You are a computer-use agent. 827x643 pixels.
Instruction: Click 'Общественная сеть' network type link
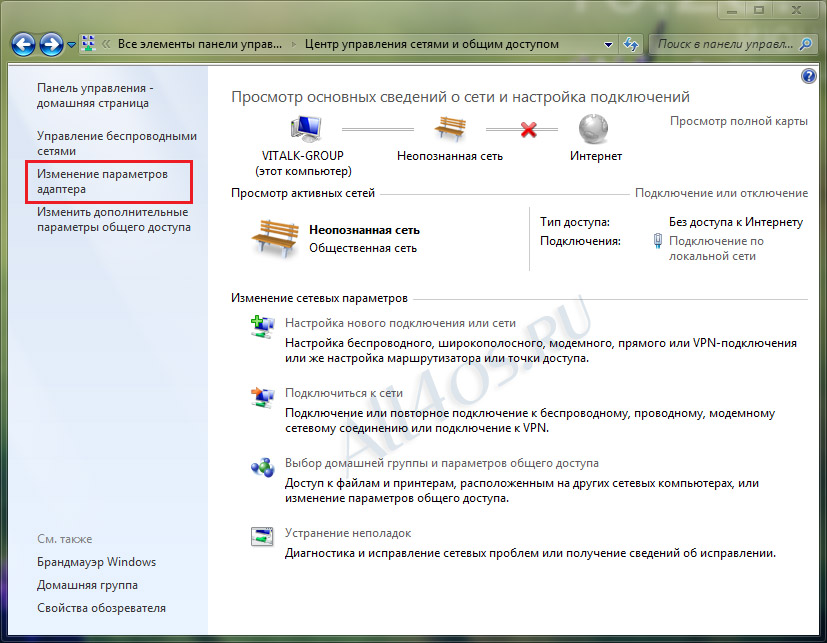(363, 248)
